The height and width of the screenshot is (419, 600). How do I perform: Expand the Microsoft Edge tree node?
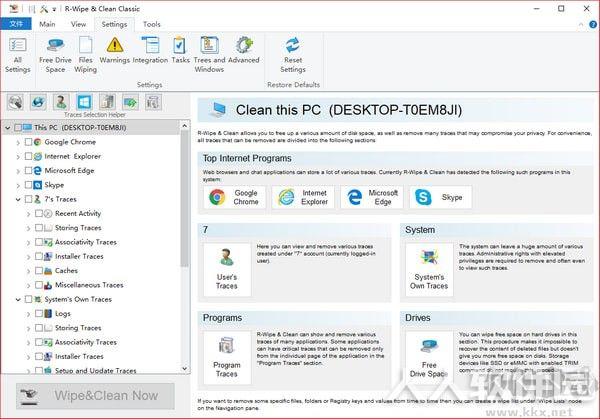(18, 171)
